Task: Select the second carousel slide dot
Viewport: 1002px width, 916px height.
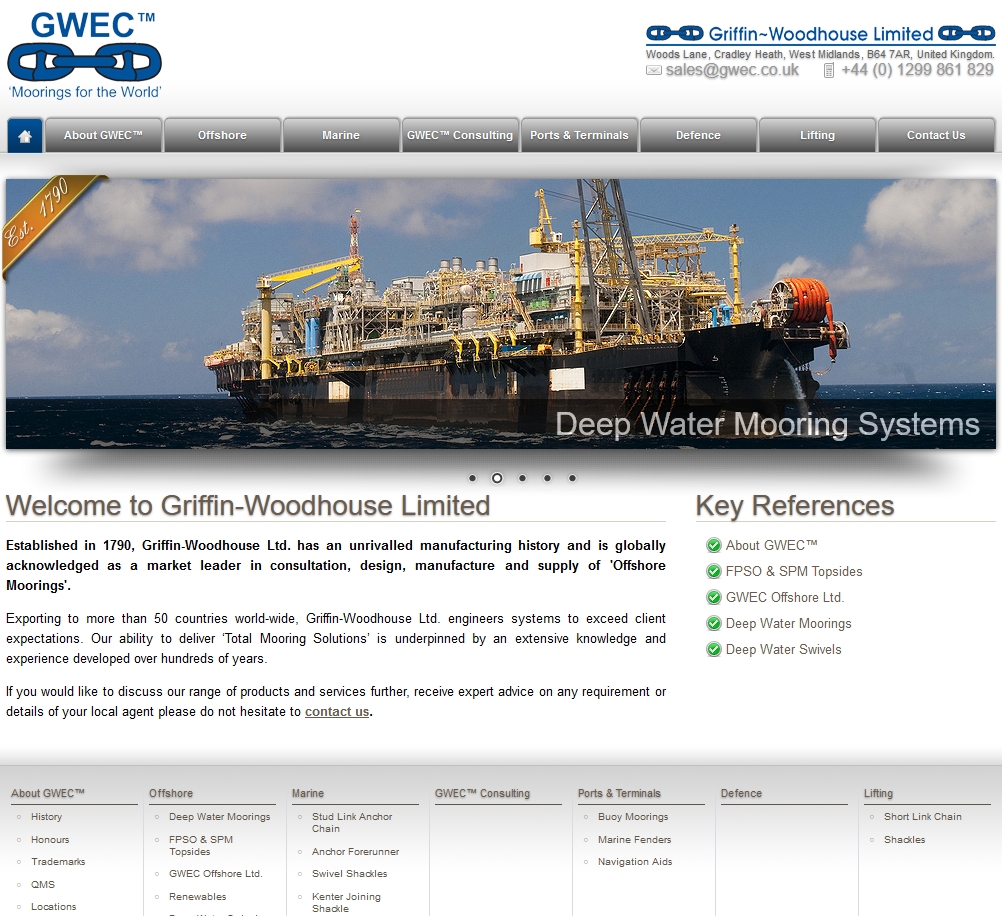Action: point(497,478)
